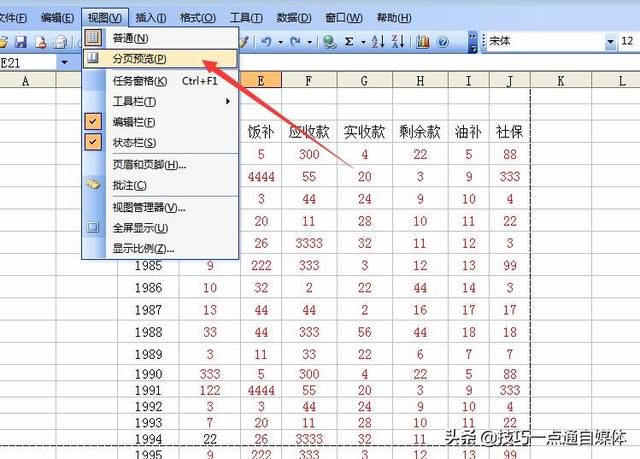640x459 pixels.
Task: Open the 插入(I) menu
Action: coord(151,18)
